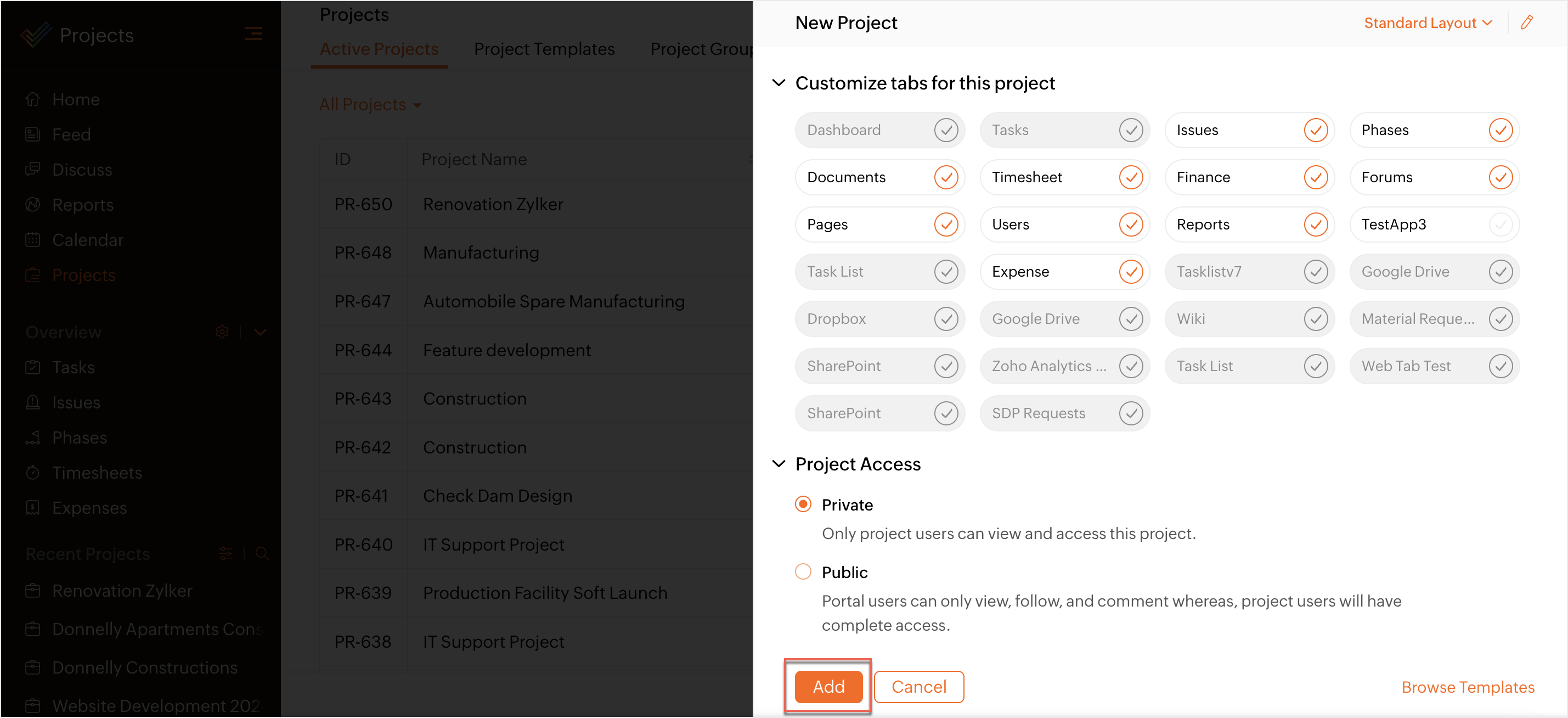The width and height of the screenshot is (1568, 718).
Task: Open the Active Projects tab
Action: 379,49
